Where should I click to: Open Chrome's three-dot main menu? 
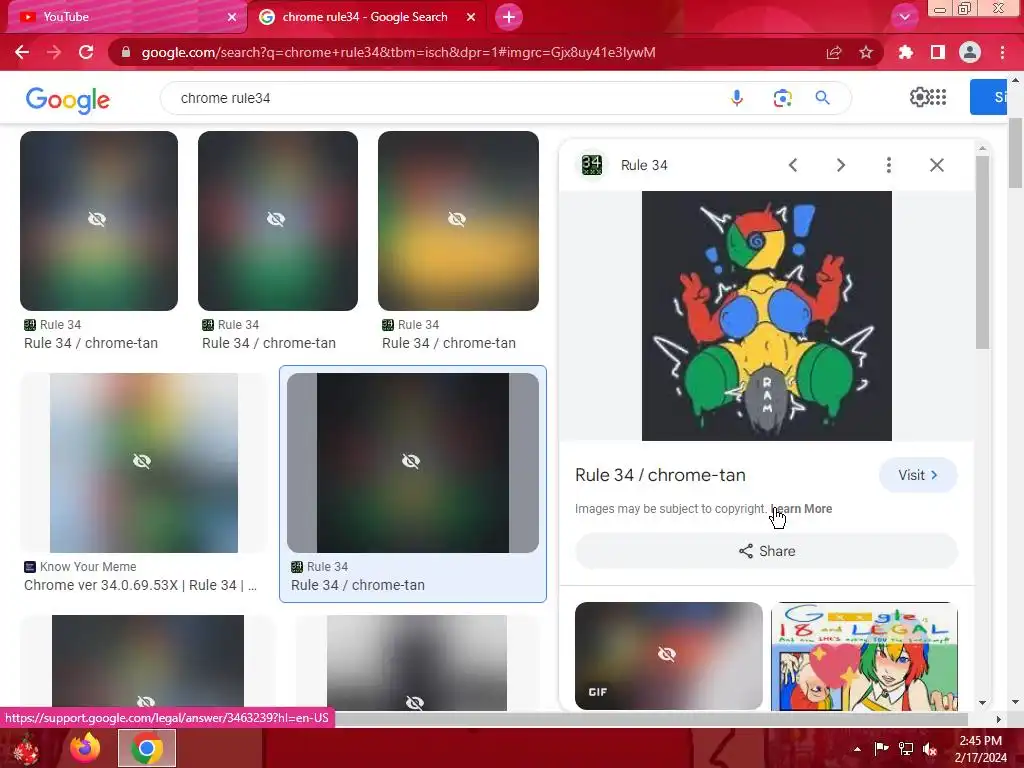pos(1002,52)
